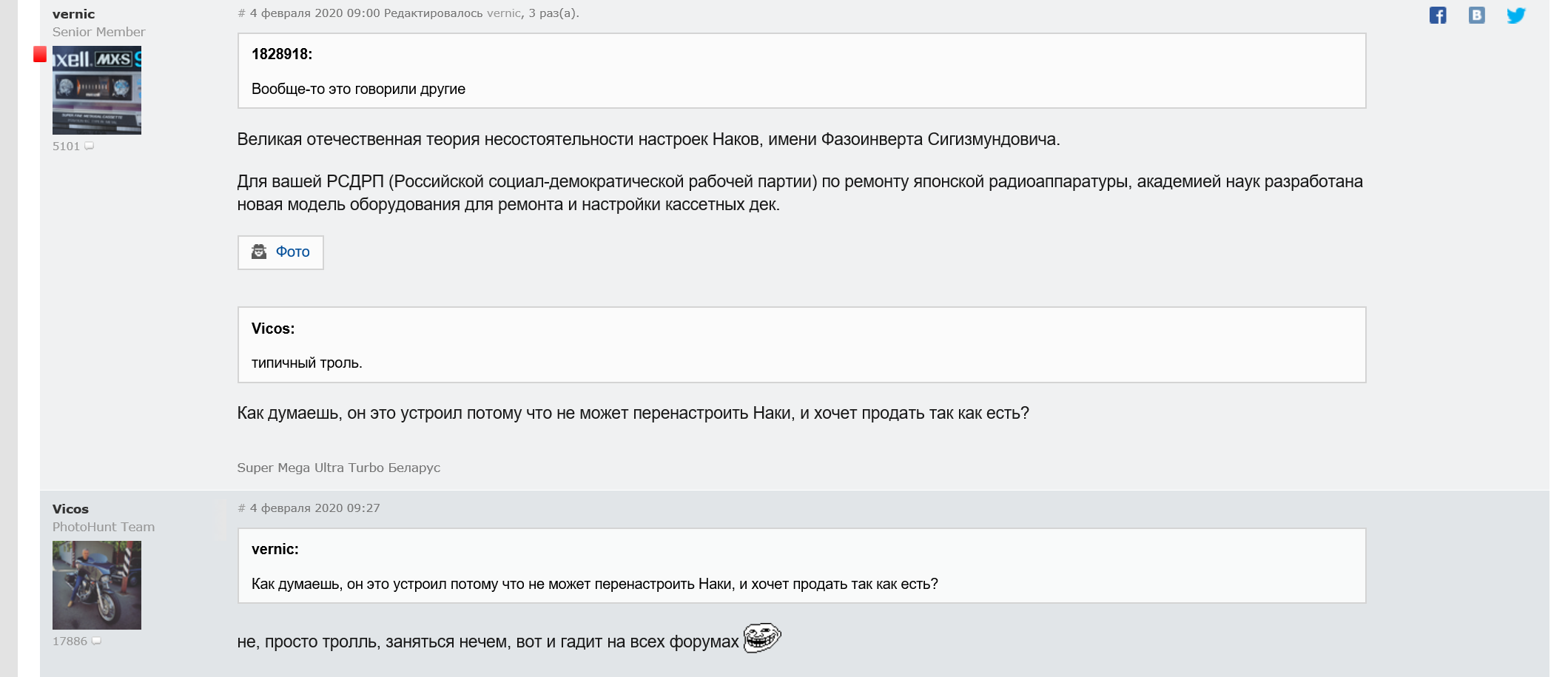Open vernic's Maxell cassette avatar
1568x677 pixels.
pyautogui.click(x=96, y=90)
